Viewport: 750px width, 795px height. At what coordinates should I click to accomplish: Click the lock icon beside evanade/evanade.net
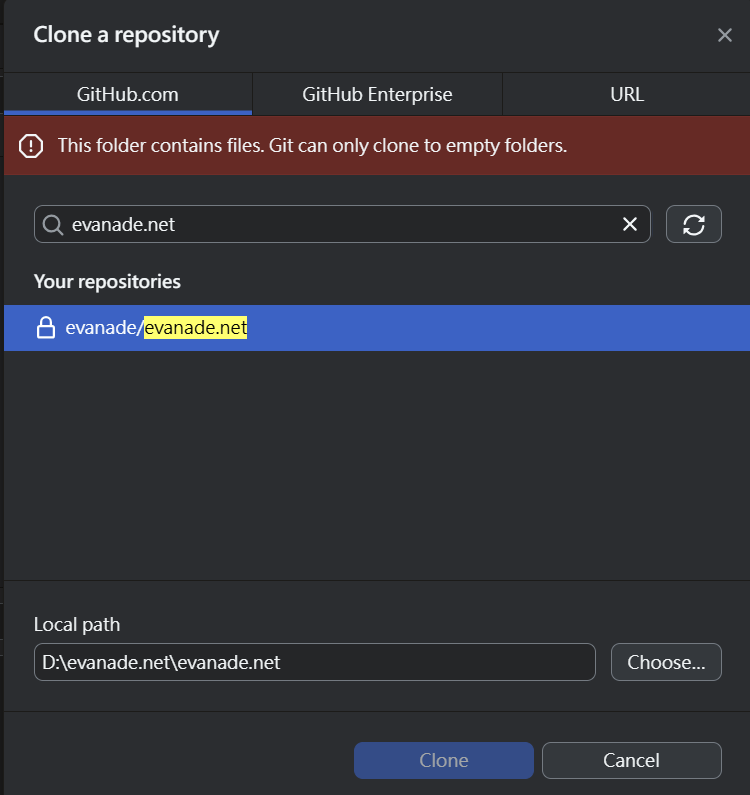[x=46, y=327]
